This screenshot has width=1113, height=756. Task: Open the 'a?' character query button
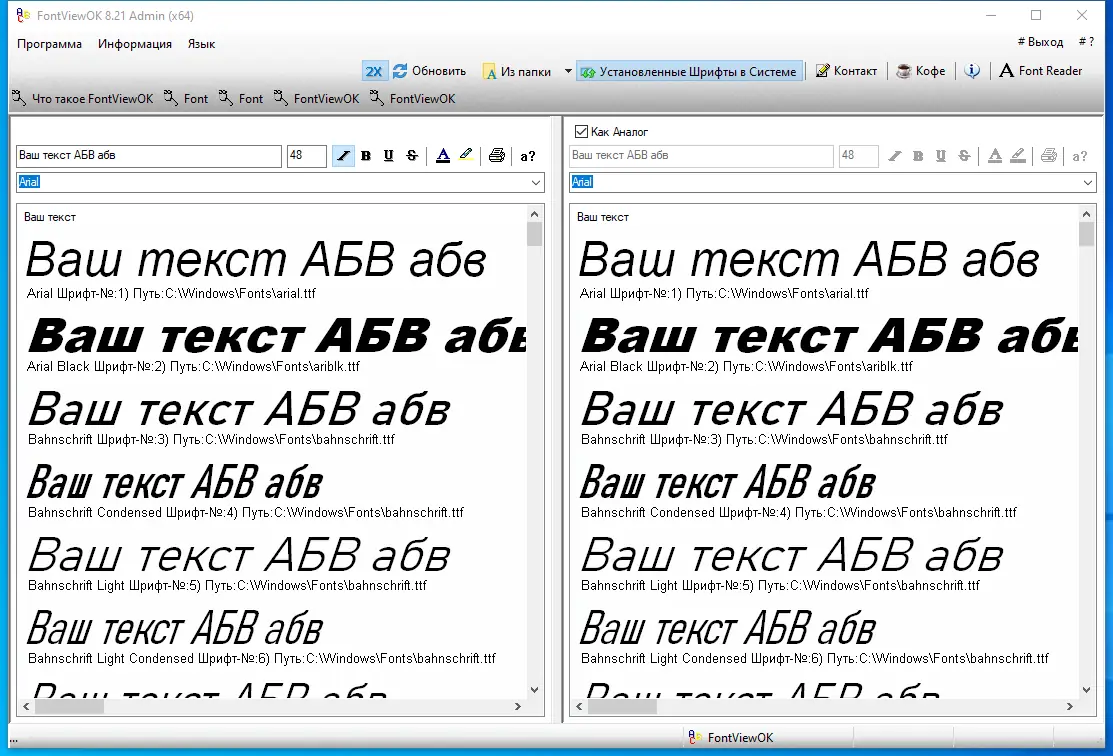(527, 156)
